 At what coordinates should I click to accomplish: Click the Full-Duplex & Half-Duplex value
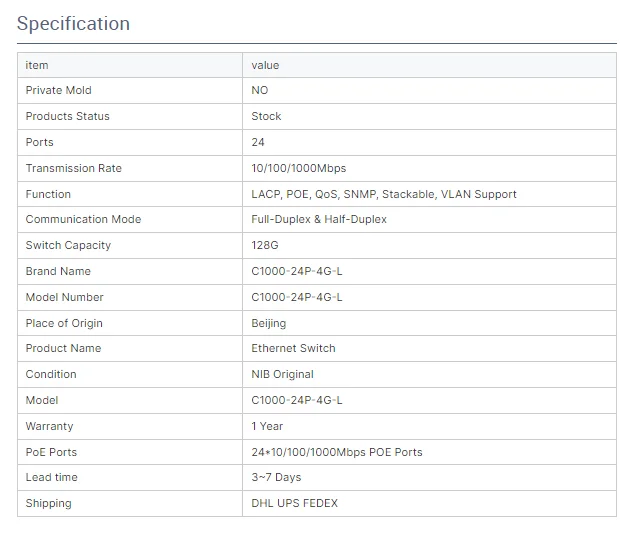[318, 219]
